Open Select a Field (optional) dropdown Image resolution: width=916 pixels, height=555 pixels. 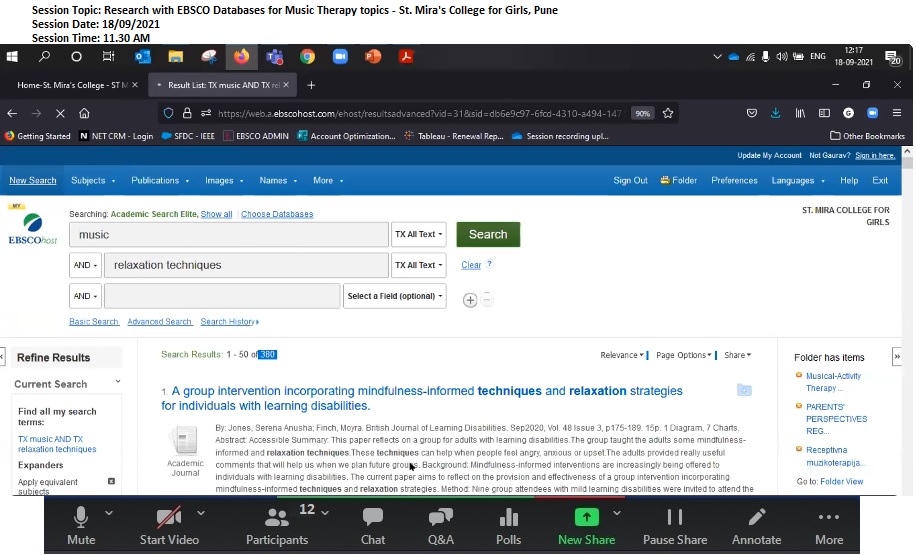pyautogui.click(x=395, y=296)
